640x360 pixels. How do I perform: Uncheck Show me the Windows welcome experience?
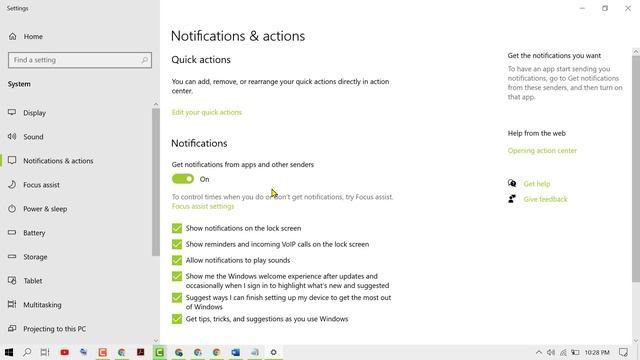coord(177,276)
